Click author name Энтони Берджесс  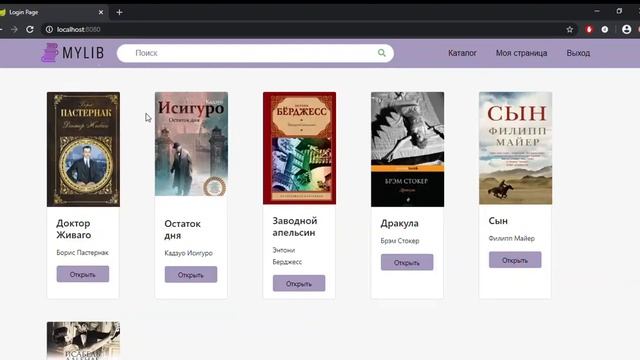pos(287,256)
